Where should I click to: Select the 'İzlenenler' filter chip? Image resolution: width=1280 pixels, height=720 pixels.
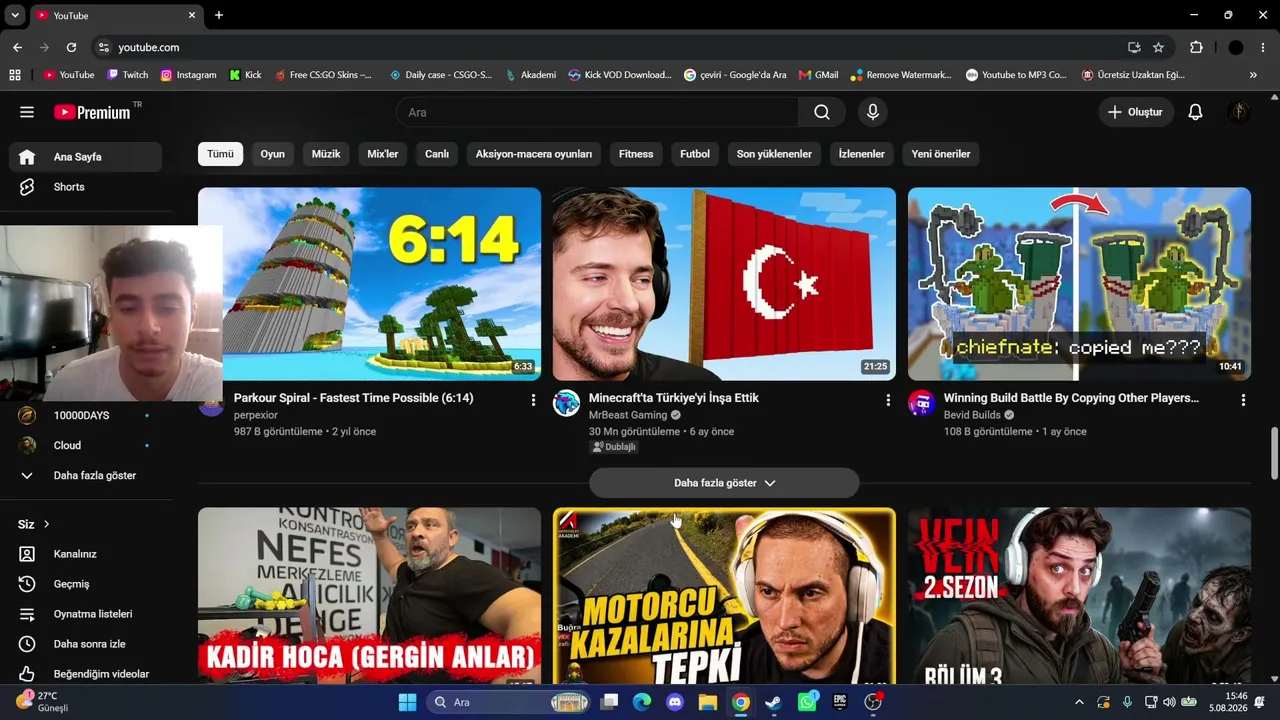click(x=861, y=154)
